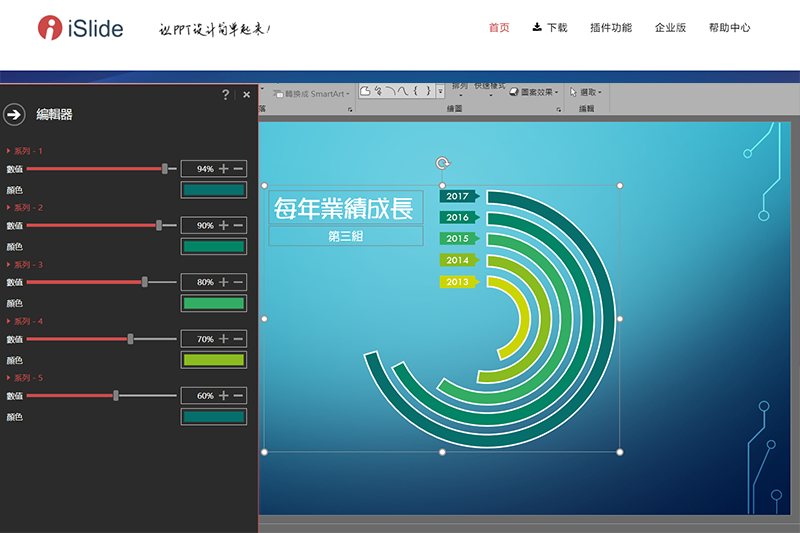Click the 選取 cursor icon
Viewport: 800px width, 533px height.
[573, 92]
